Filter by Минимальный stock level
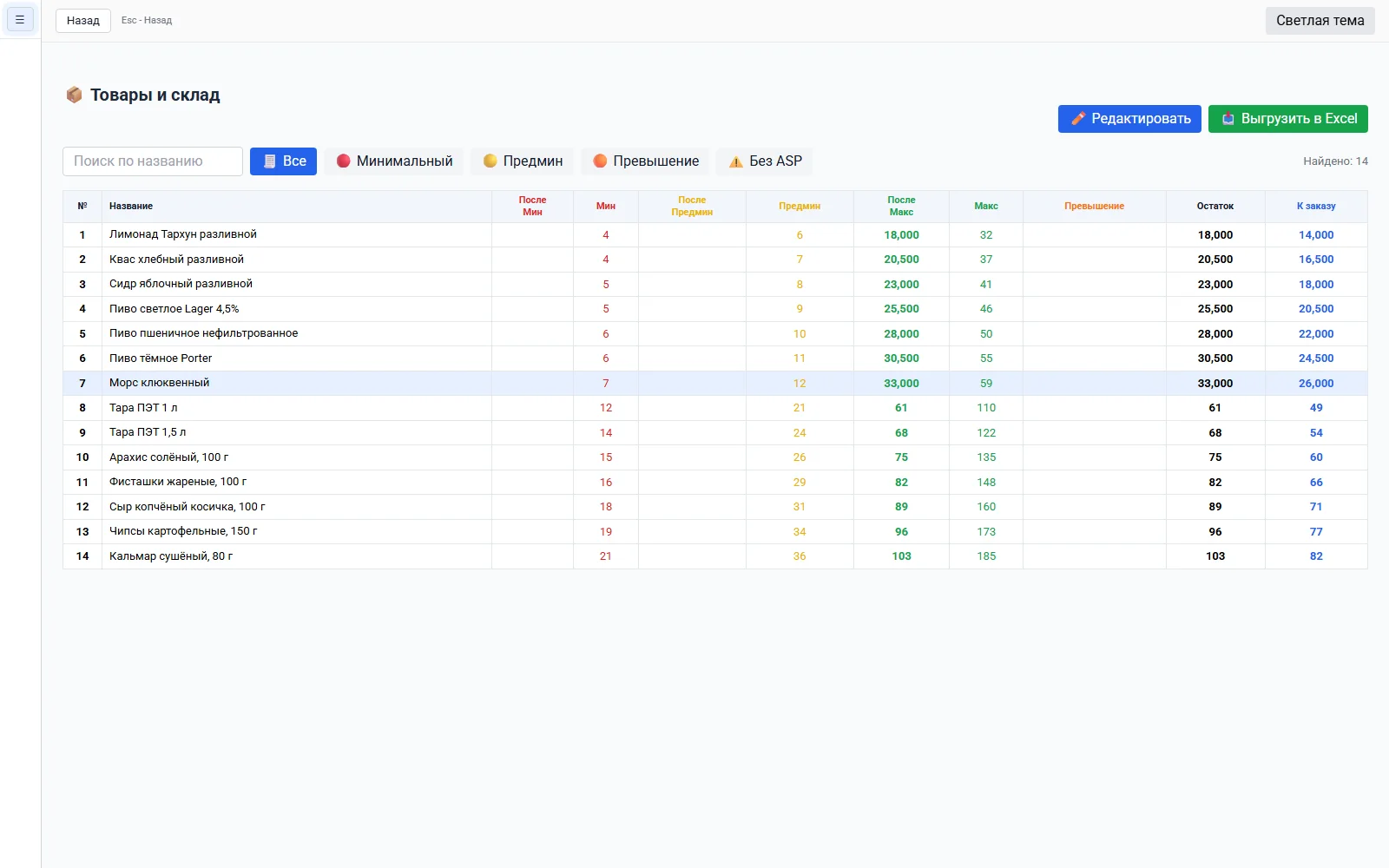1389x868 pixels. (394, 161)
